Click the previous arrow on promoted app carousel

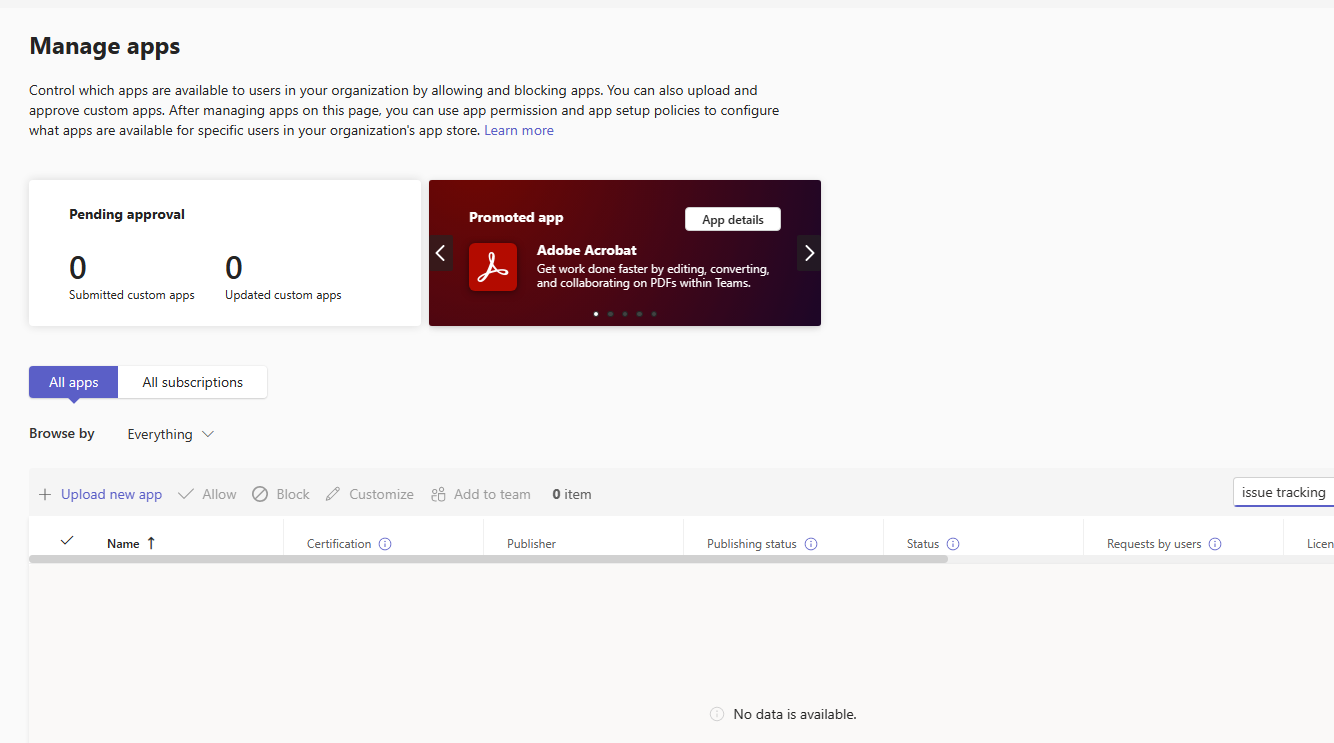(x=441, y=253)
